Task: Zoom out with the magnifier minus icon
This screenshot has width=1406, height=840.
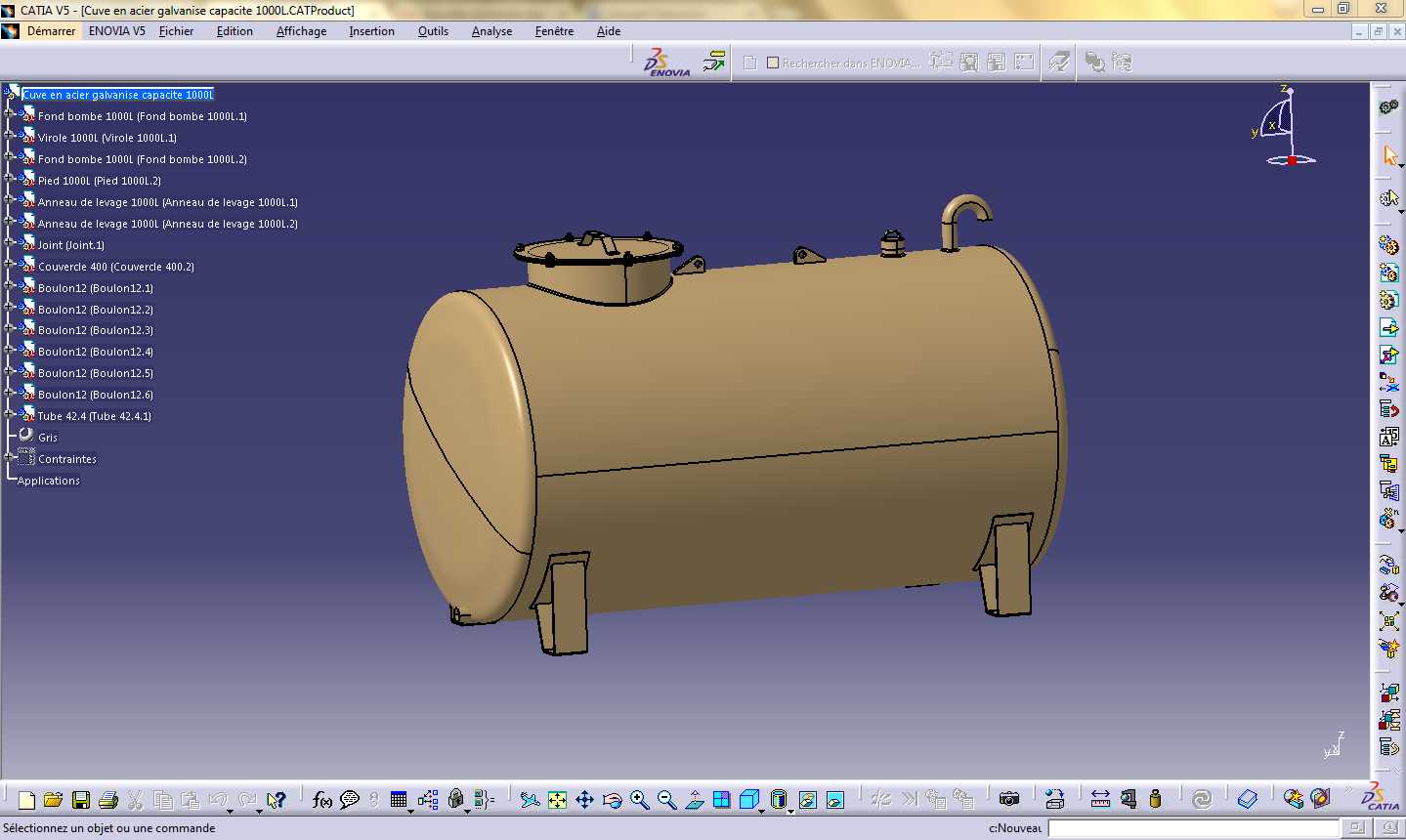Action: [667, 800]
